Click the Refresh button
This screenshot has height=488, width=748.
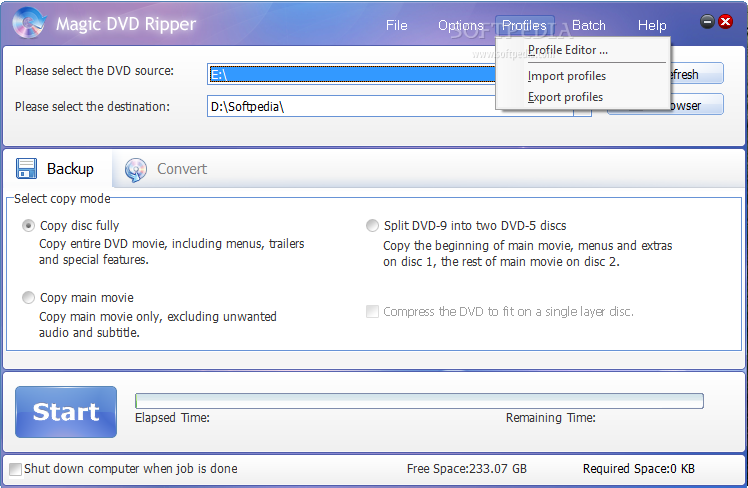tap(697, 74)
